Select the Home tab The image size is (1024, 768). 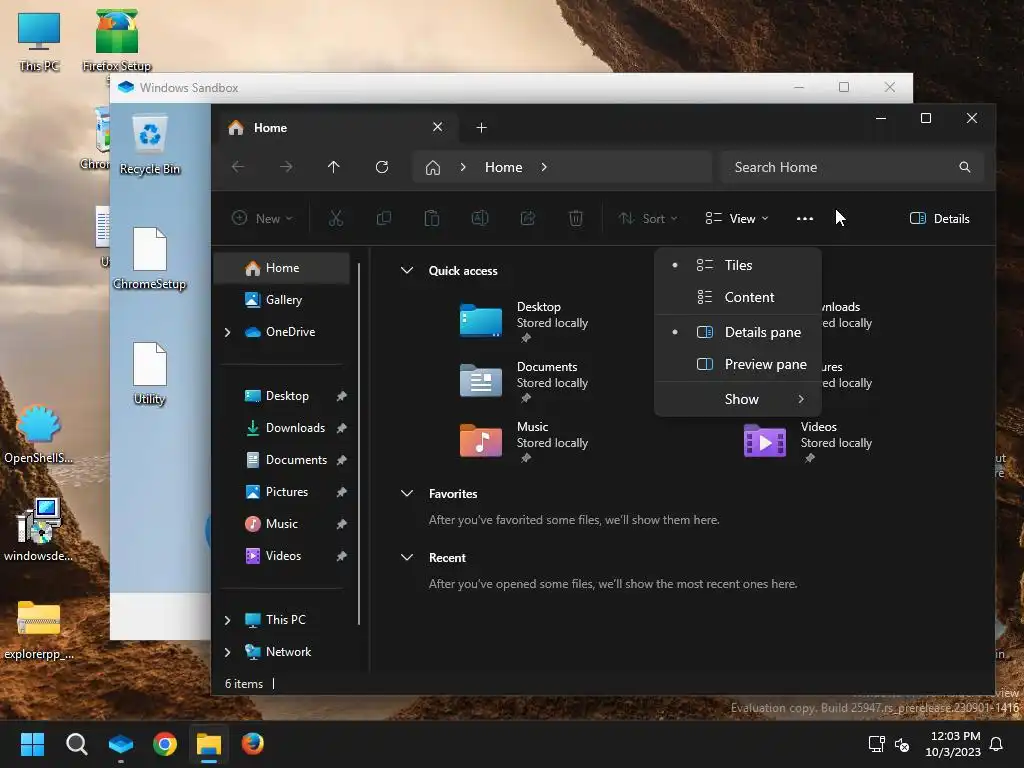(x=334, y=128)
